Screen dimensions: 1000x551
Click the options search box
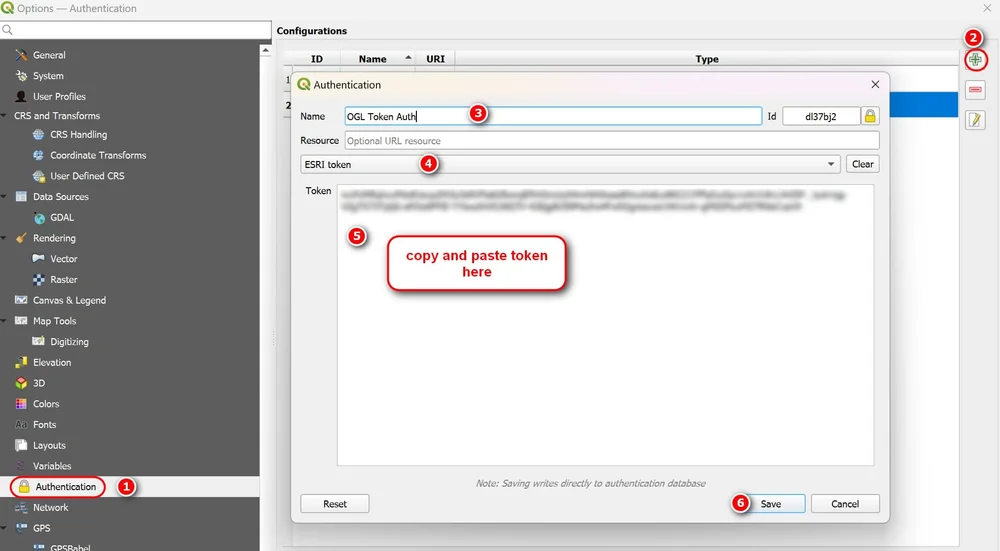click(136, 30)
